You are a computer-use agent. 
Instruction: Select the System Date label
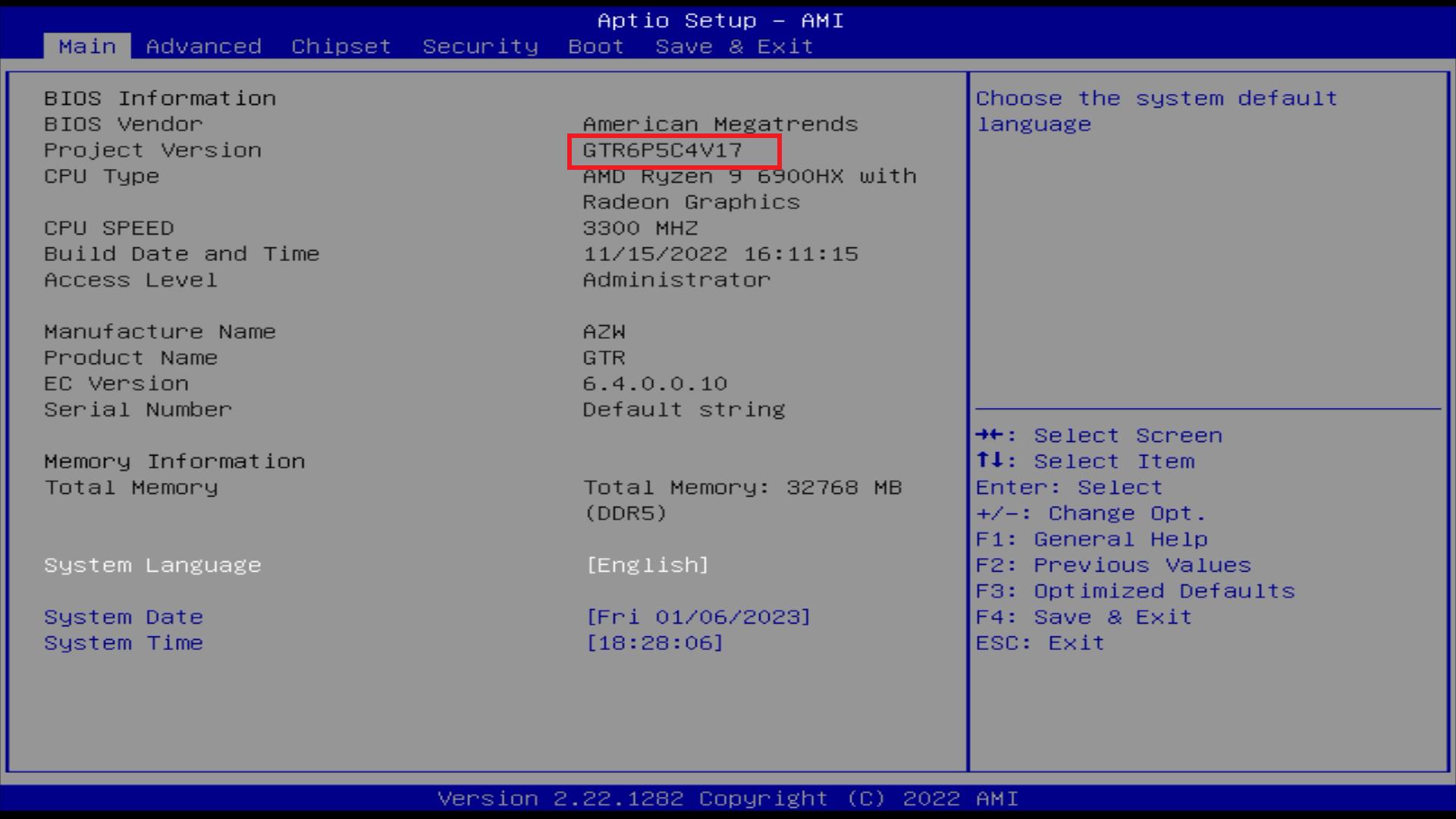click(x=124, y=617)
